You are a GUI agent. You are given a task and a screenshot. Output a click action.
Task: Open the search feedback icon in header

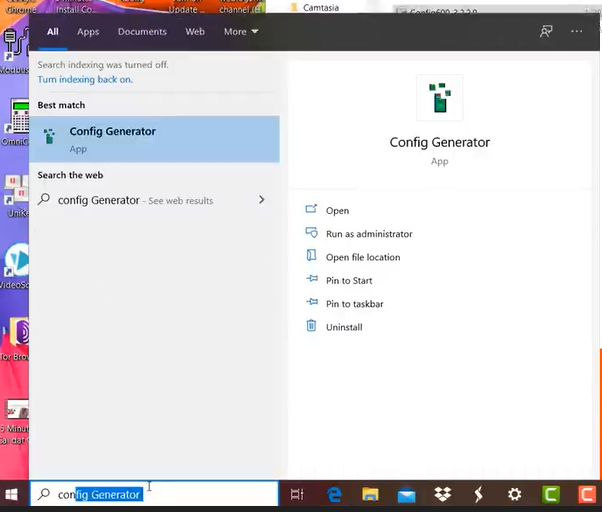[x=546, y=31]
